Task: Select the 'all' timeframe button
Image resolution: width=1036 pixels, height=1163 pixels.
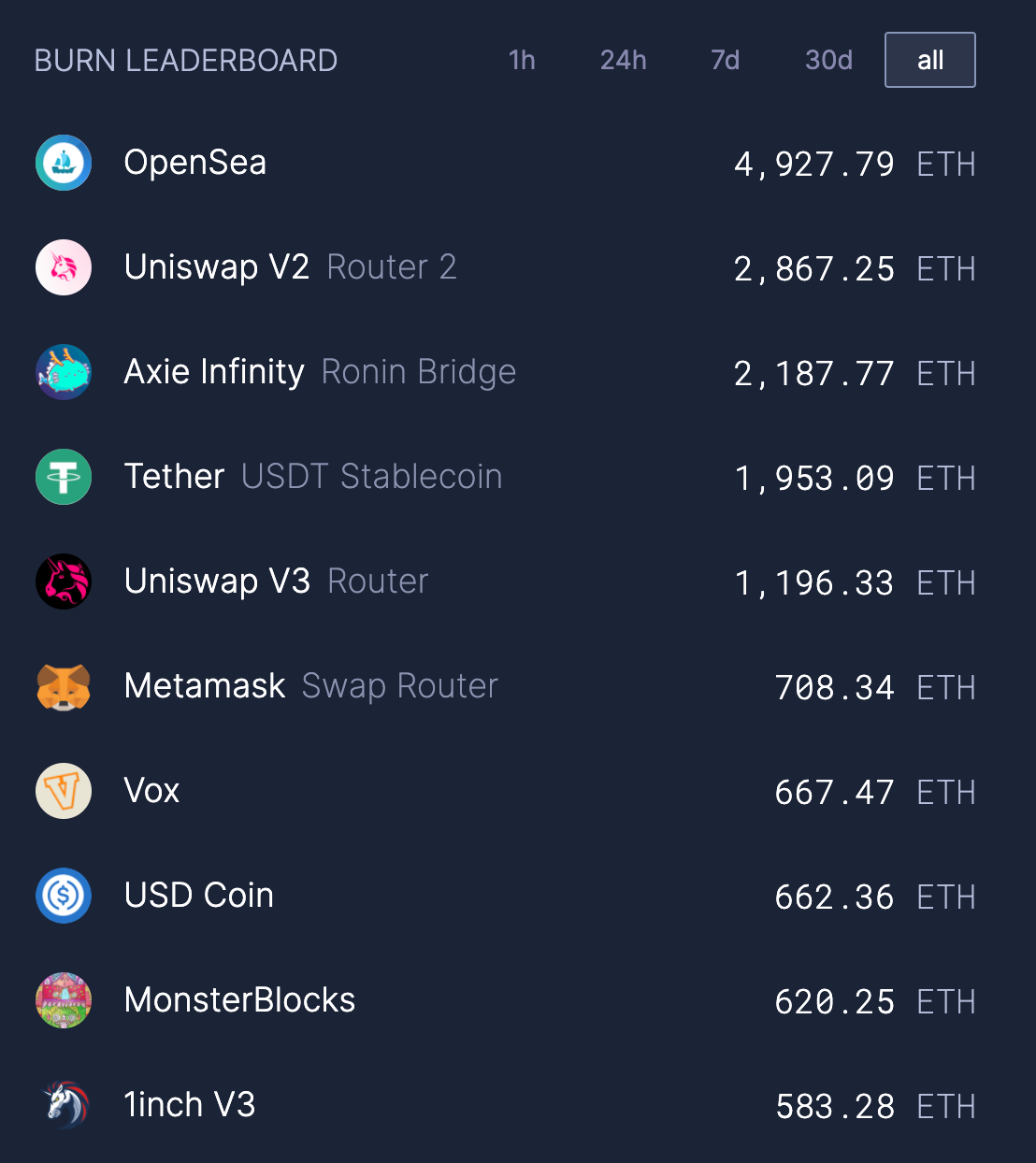Action: pos(929,60)
